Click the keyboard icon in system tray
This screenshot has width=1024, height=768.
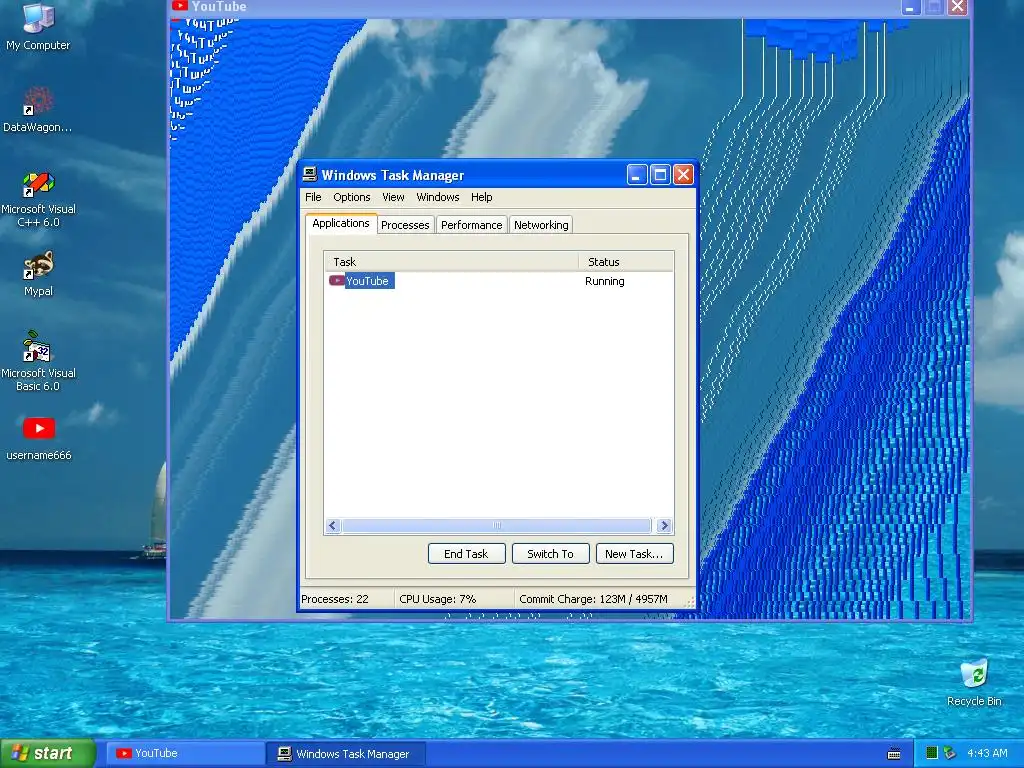894,754
